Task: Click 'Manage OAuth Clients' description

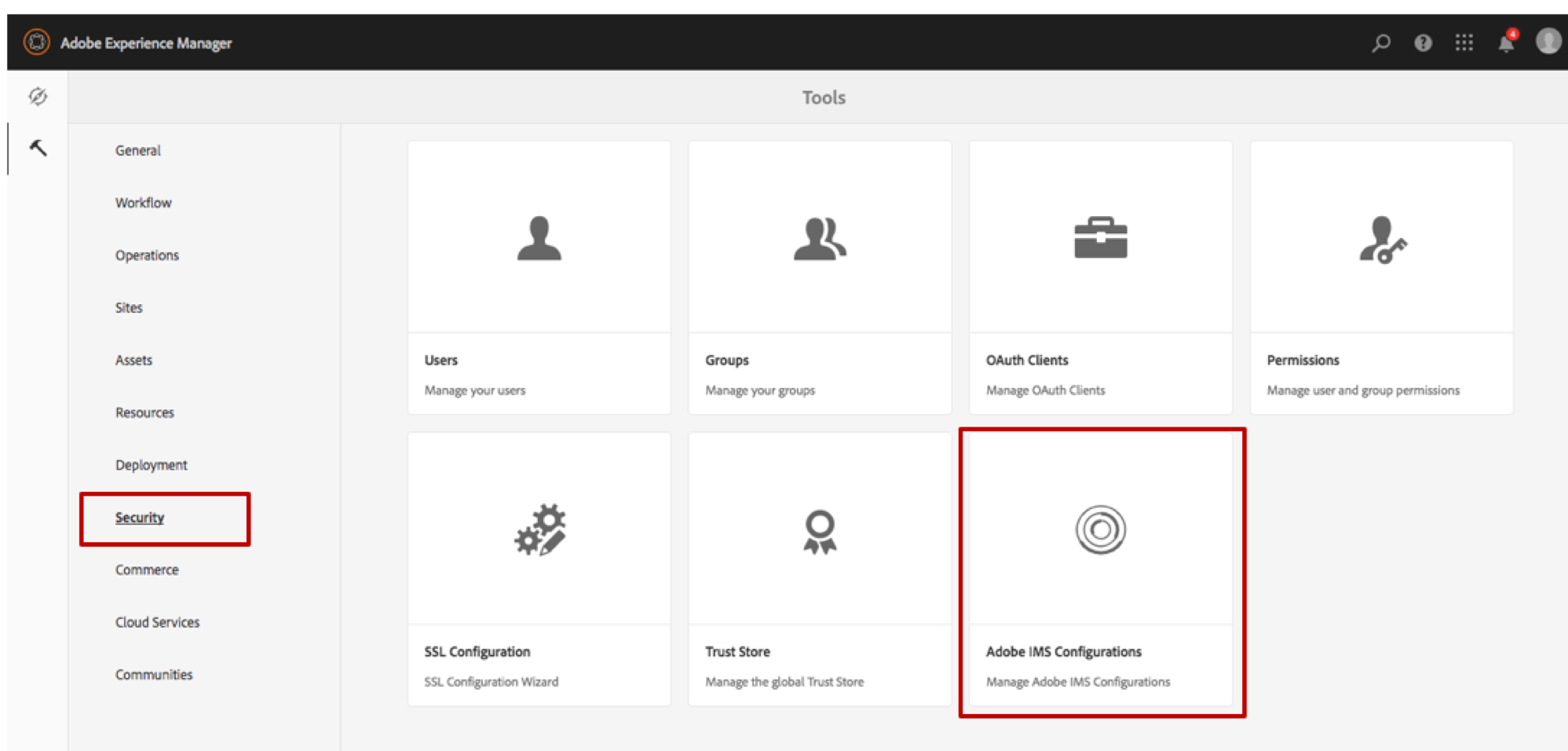Action: click(x=1046, y=390)
